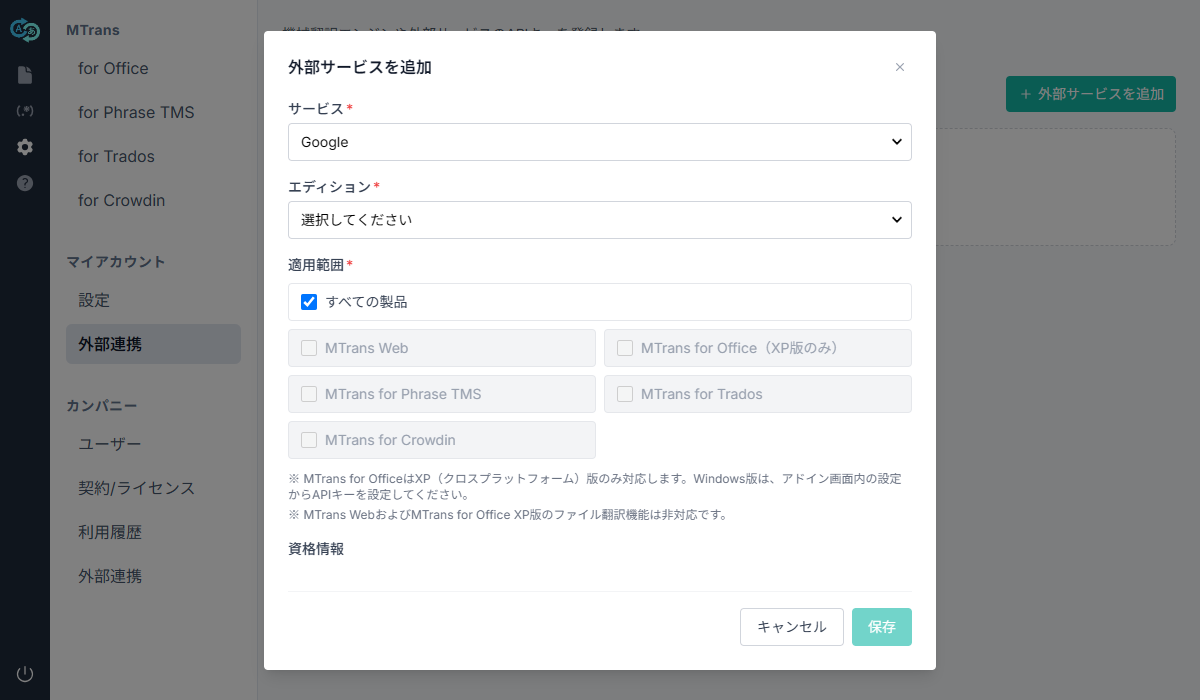
Task: Click the キャンセル button
Action: click(x=792, y=627)
